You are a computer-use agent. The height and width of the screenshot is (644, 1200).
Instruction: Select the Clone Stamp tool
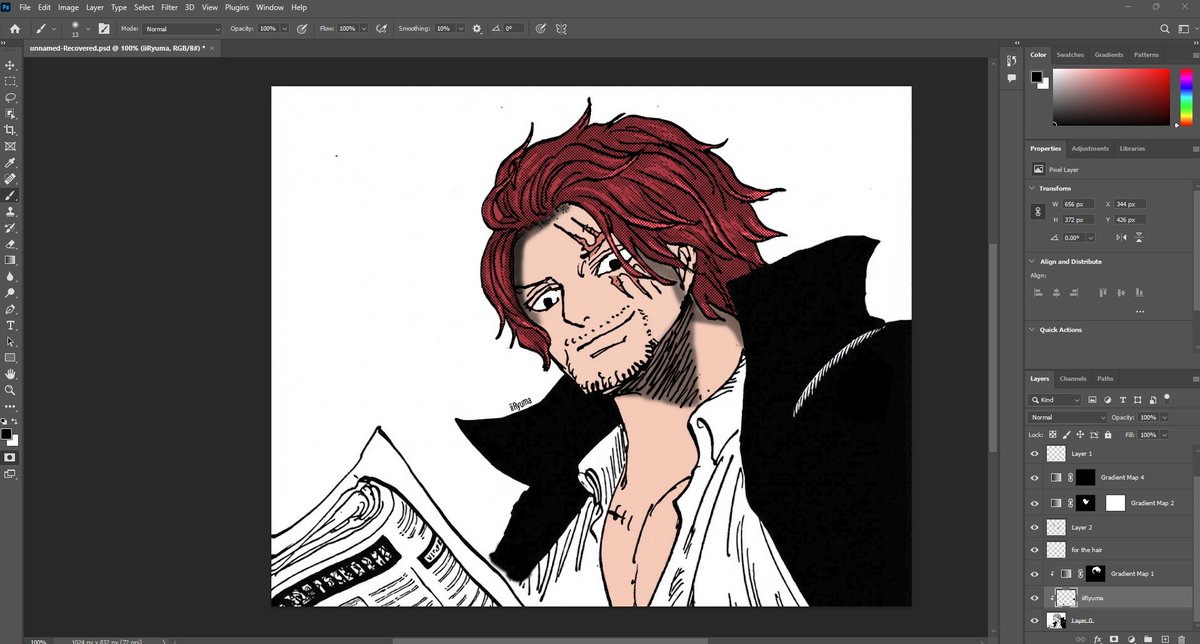coord(10,212)
